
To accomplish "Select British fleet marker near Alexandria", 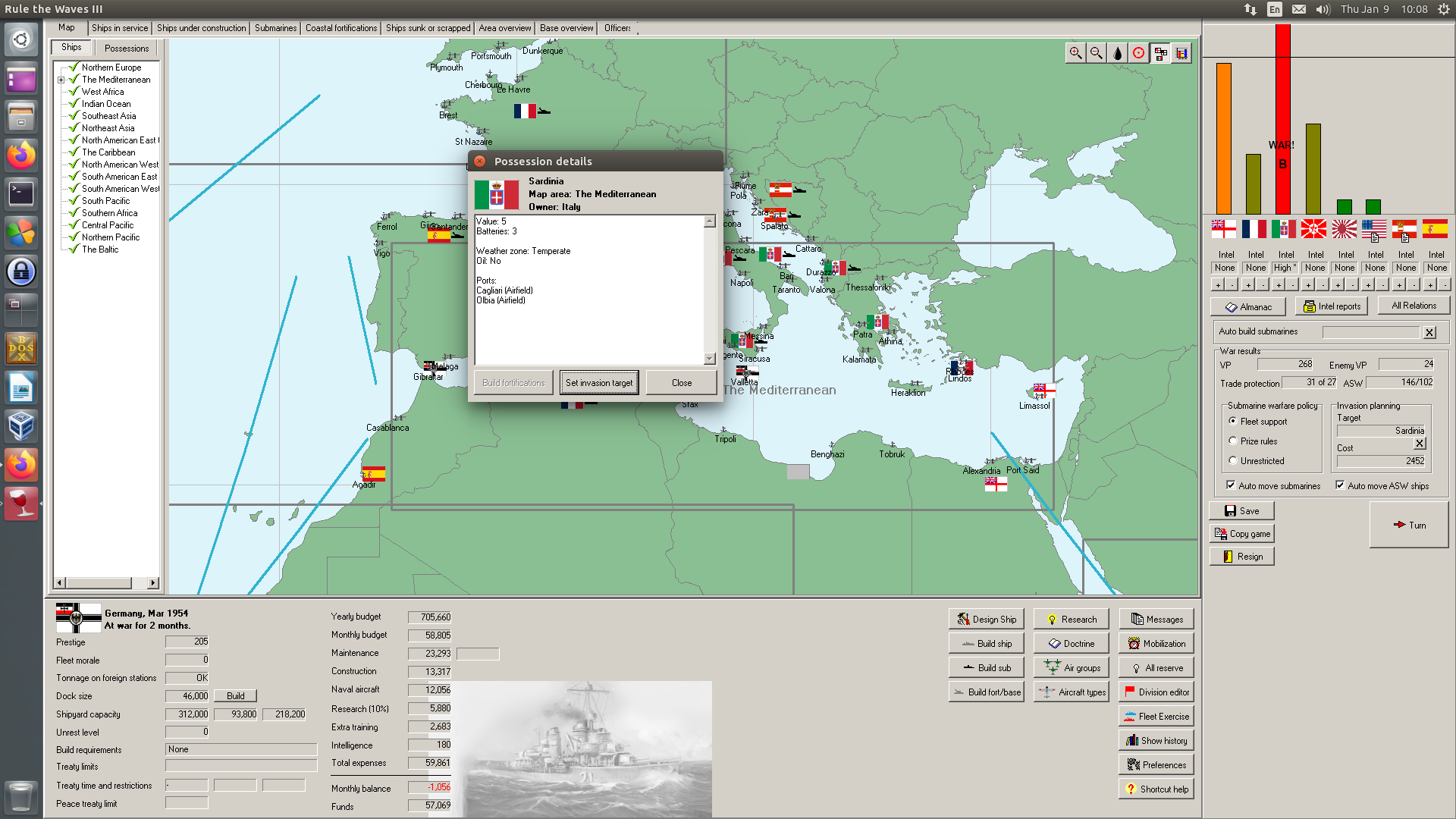I will pos(996,484).
